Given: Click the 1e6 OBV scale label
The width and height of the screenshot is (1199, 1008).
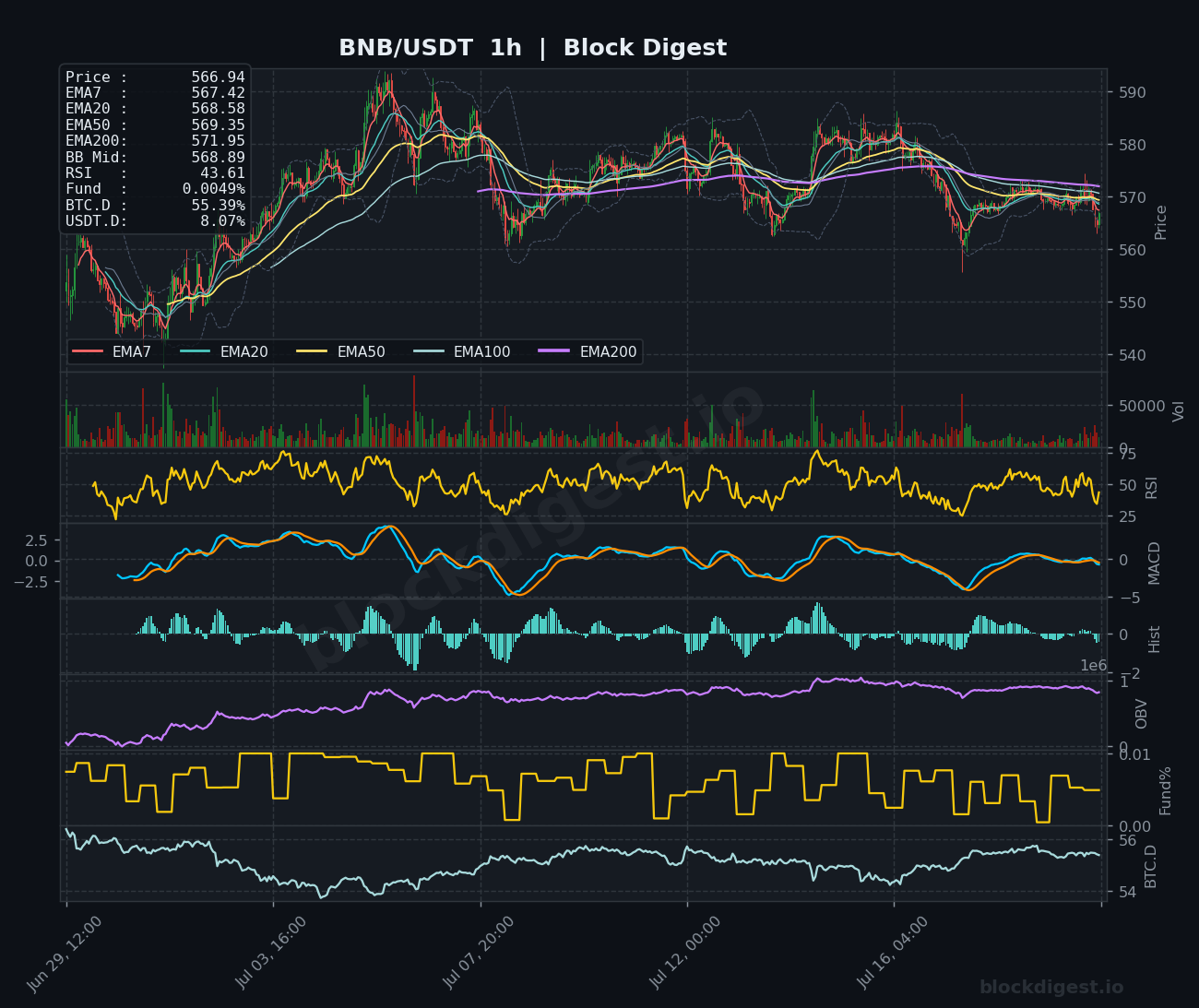Looking at the screenshot, I should click(1094, 666).
